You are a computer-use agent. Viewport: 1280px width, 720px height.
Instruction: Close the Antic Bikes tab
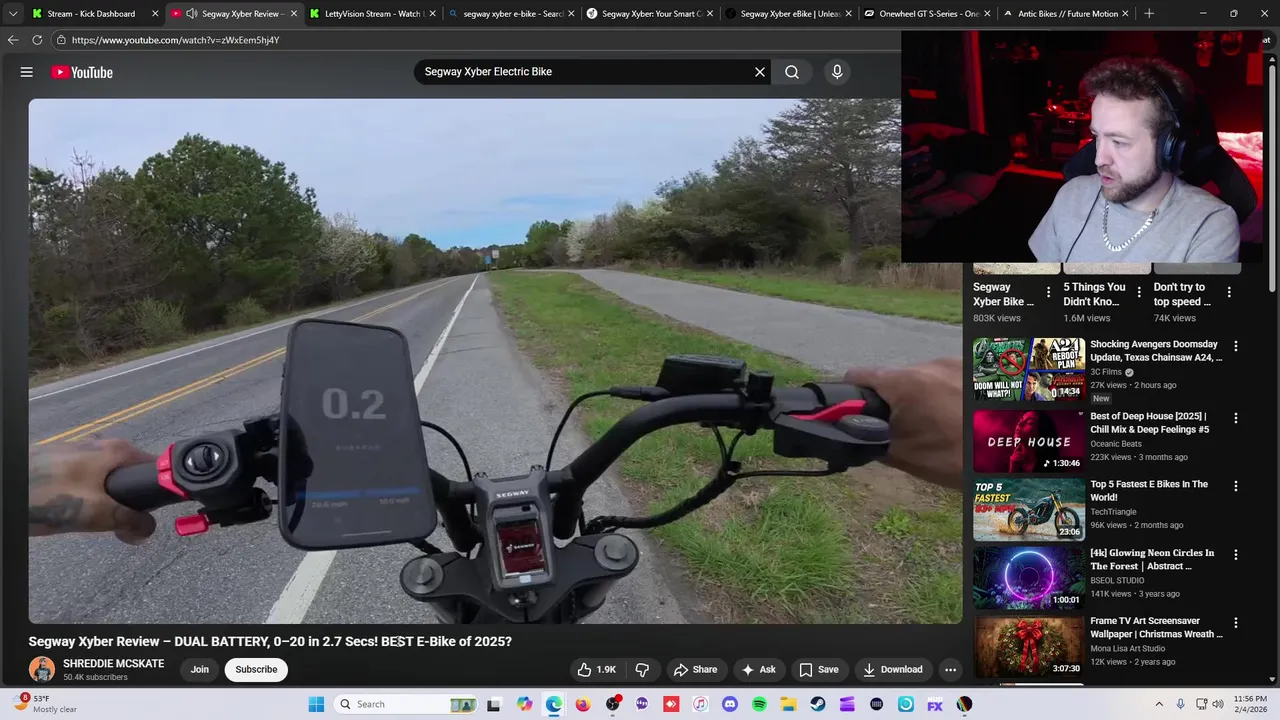click(1125, 14)
